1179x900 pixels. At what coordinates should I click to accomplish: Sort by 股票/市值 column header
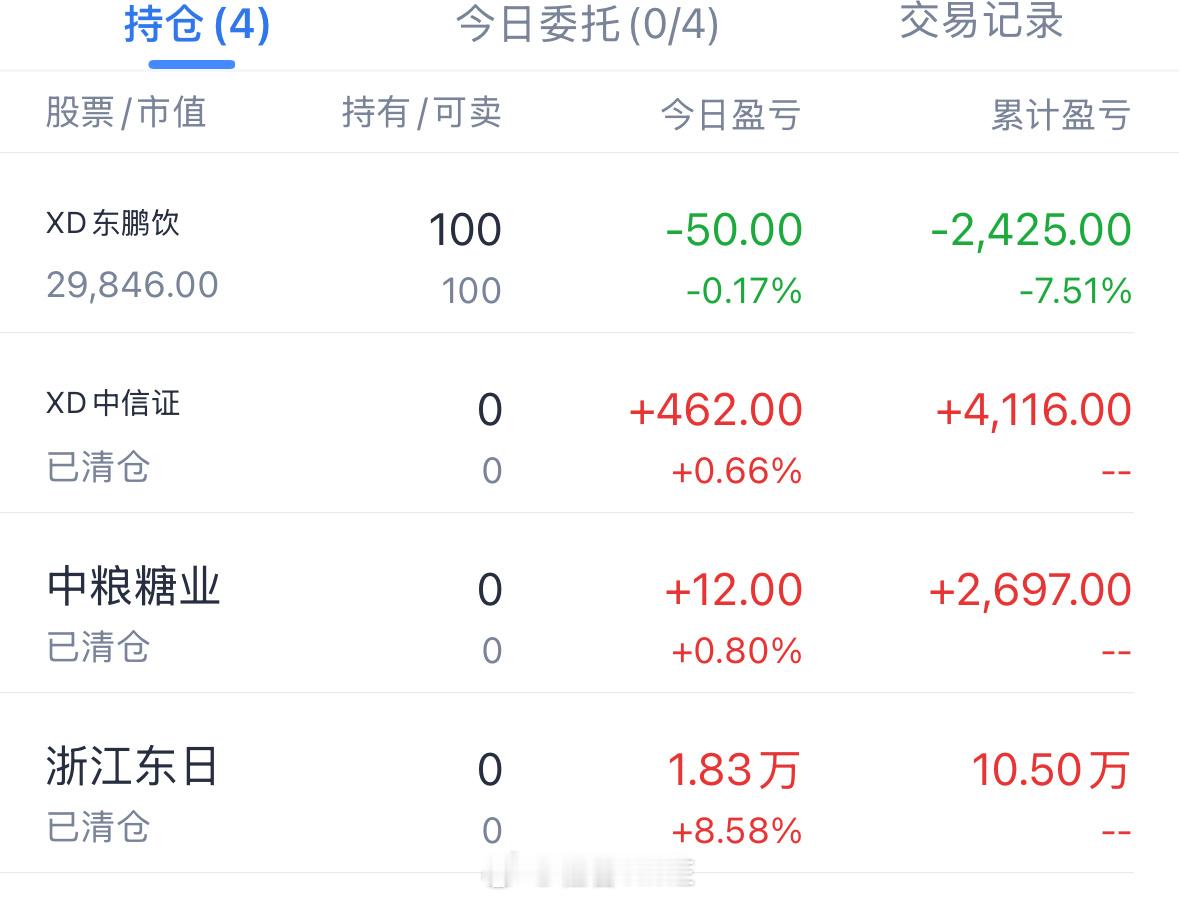click(x=126, y=113)
